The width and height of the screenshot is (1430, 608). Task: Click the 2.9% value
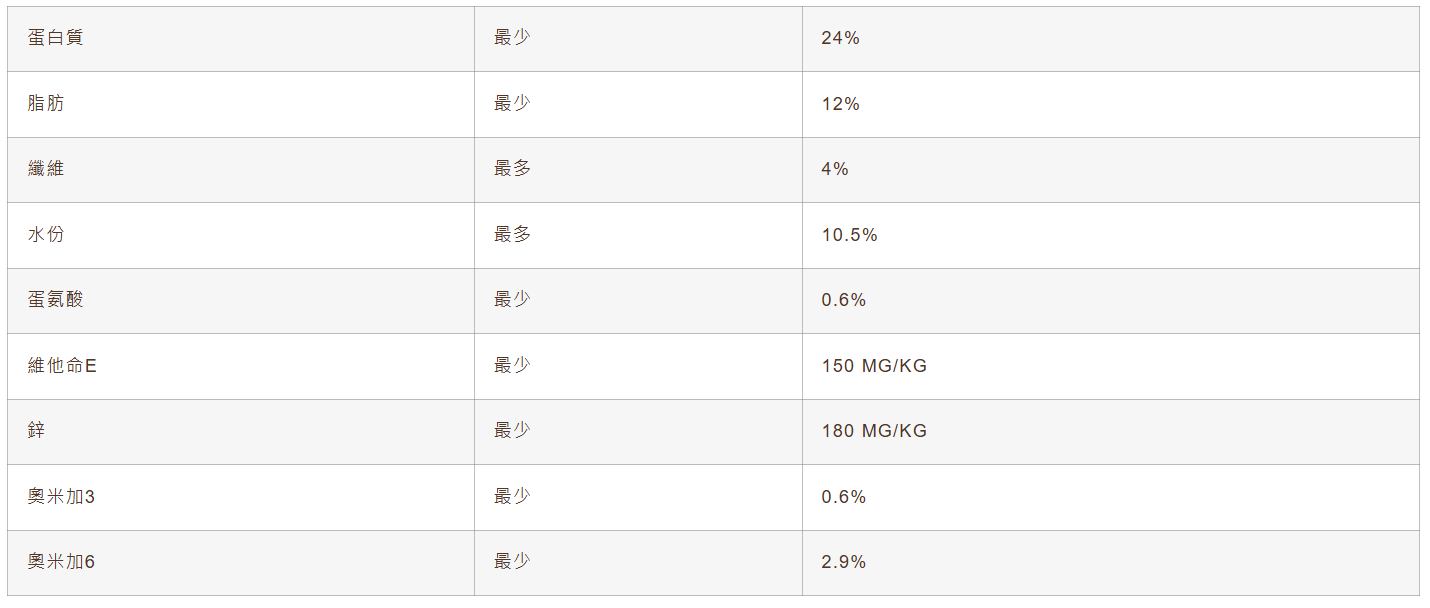844,562
